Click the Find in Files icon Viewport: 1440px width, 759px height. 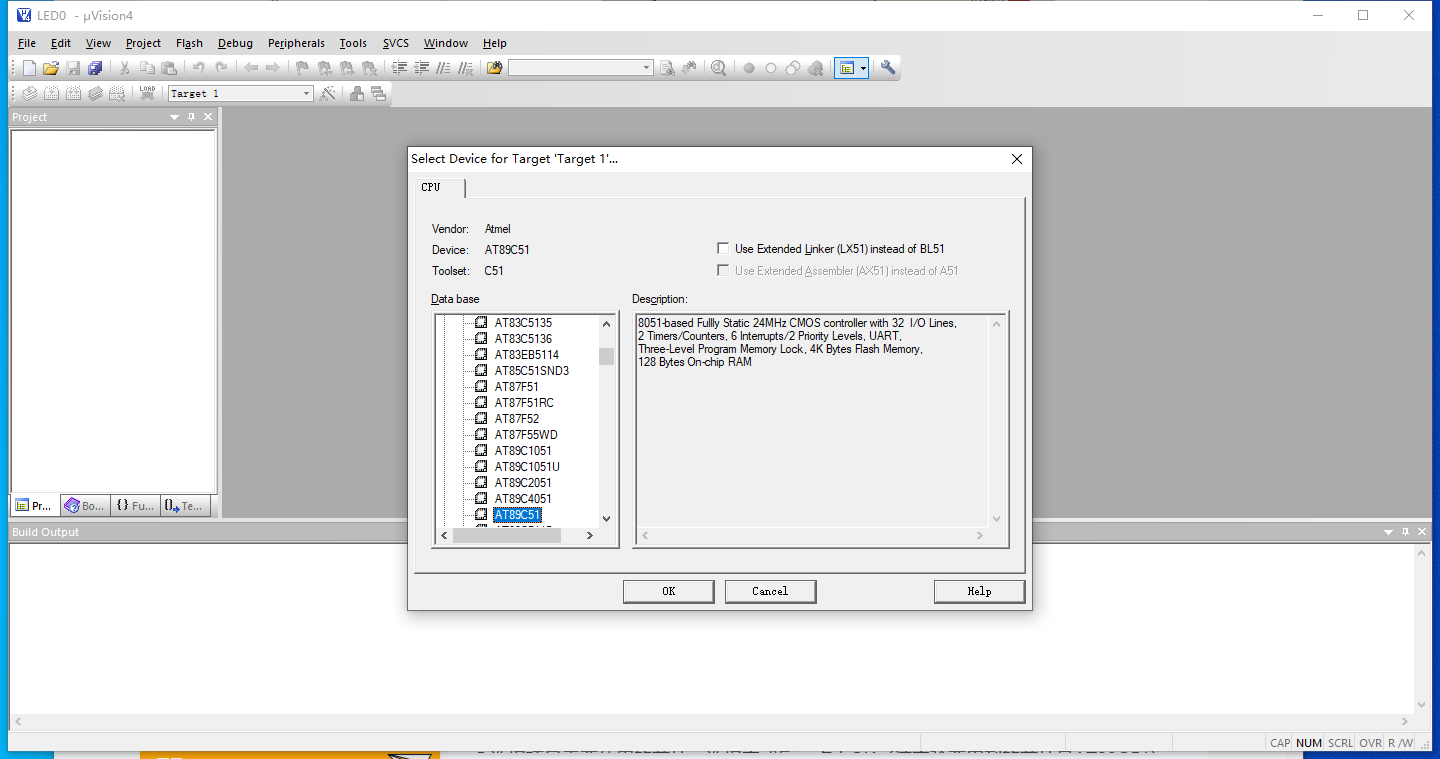494,68
